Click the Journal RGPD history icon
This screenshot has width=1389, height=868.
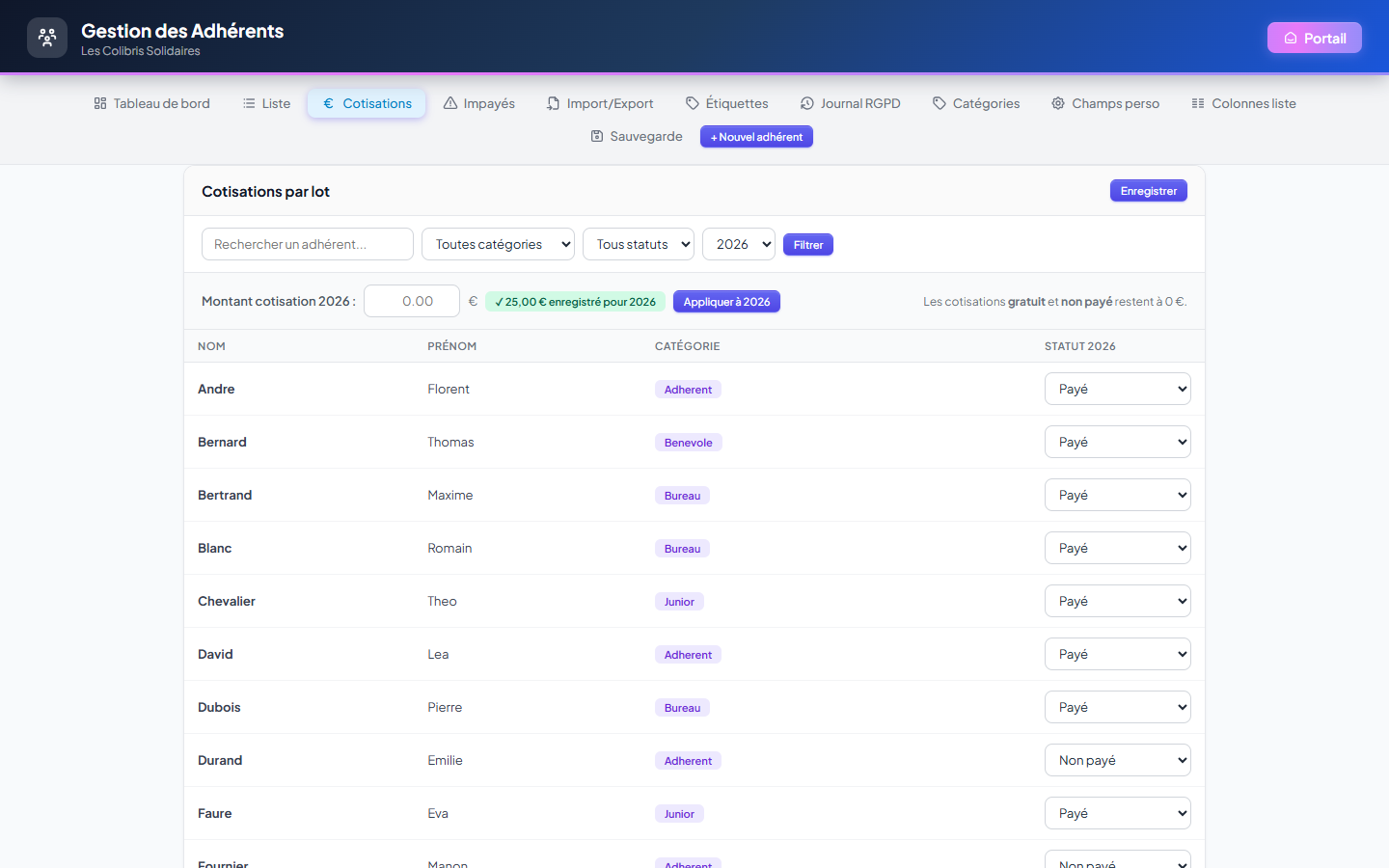807,103
